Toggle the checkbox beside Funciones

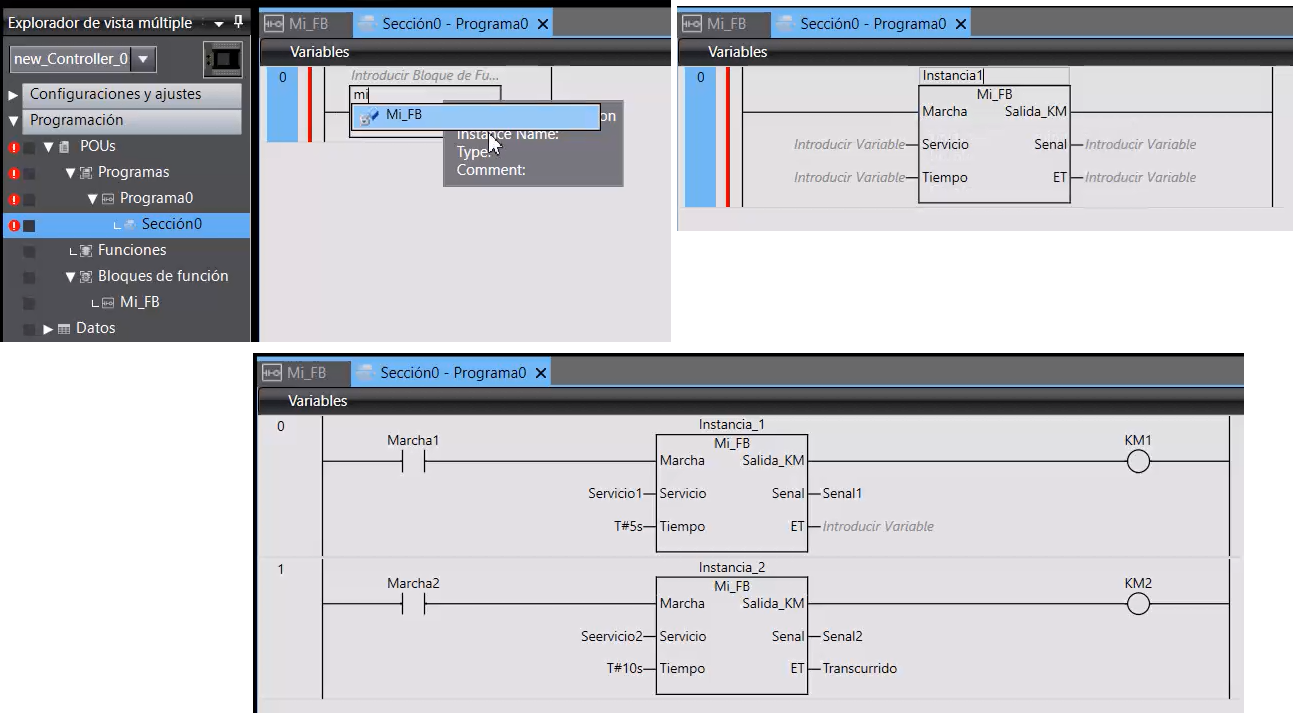click(30, 249)
